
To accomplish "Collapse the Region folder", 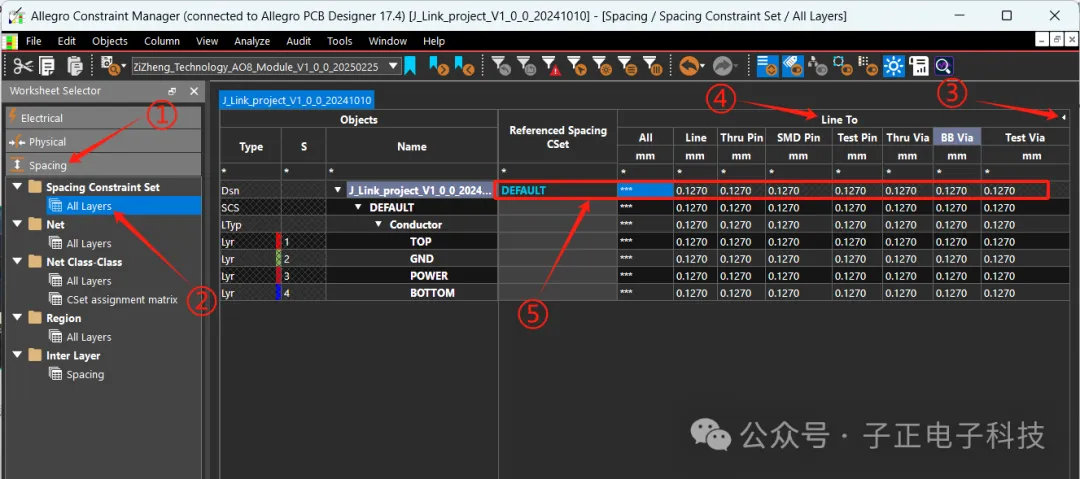I will [17, 318].
